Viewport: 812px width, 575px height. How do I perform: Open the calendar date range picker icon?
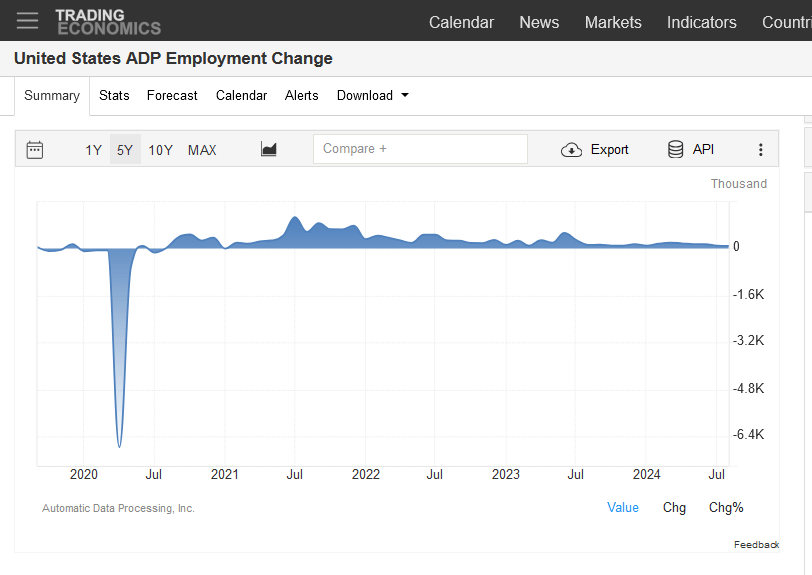pyautogui.click(x=35, y=150)
